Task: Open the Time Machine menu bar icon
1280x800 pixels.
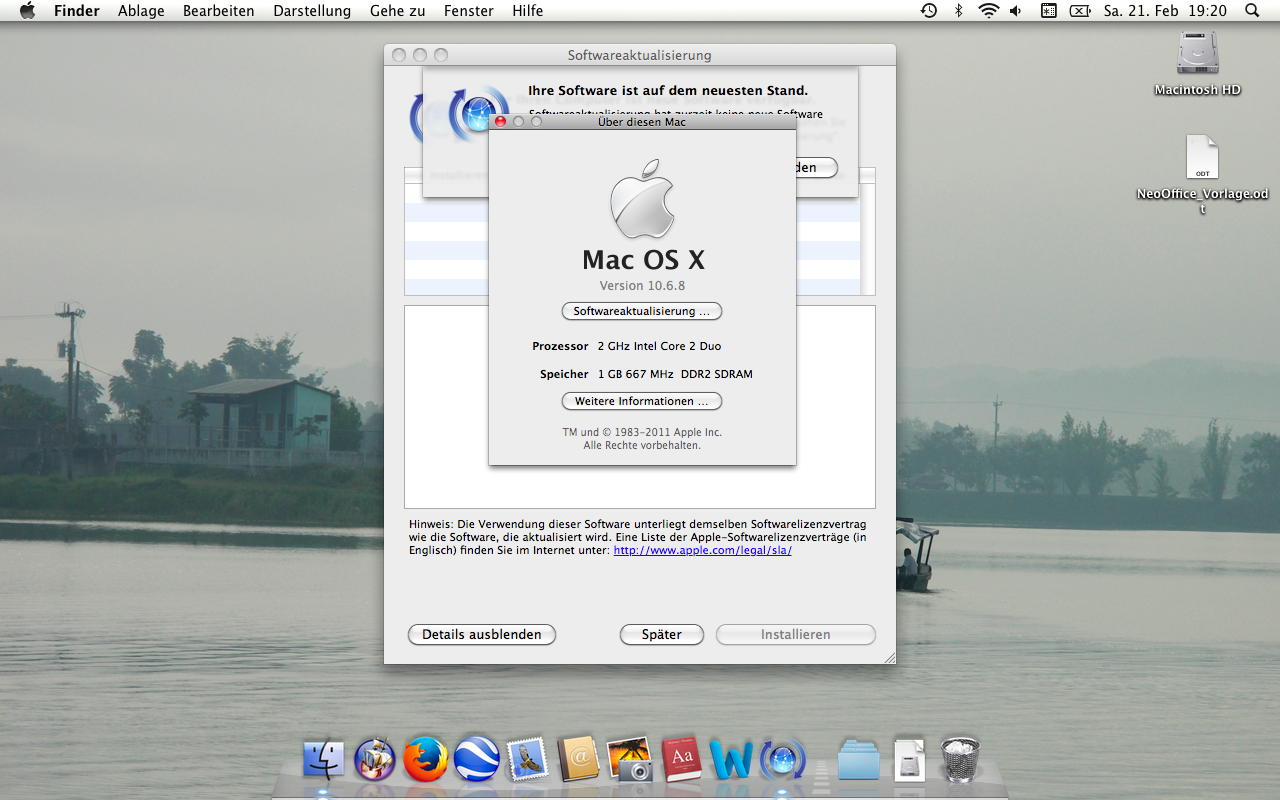Action: point(929,11)
